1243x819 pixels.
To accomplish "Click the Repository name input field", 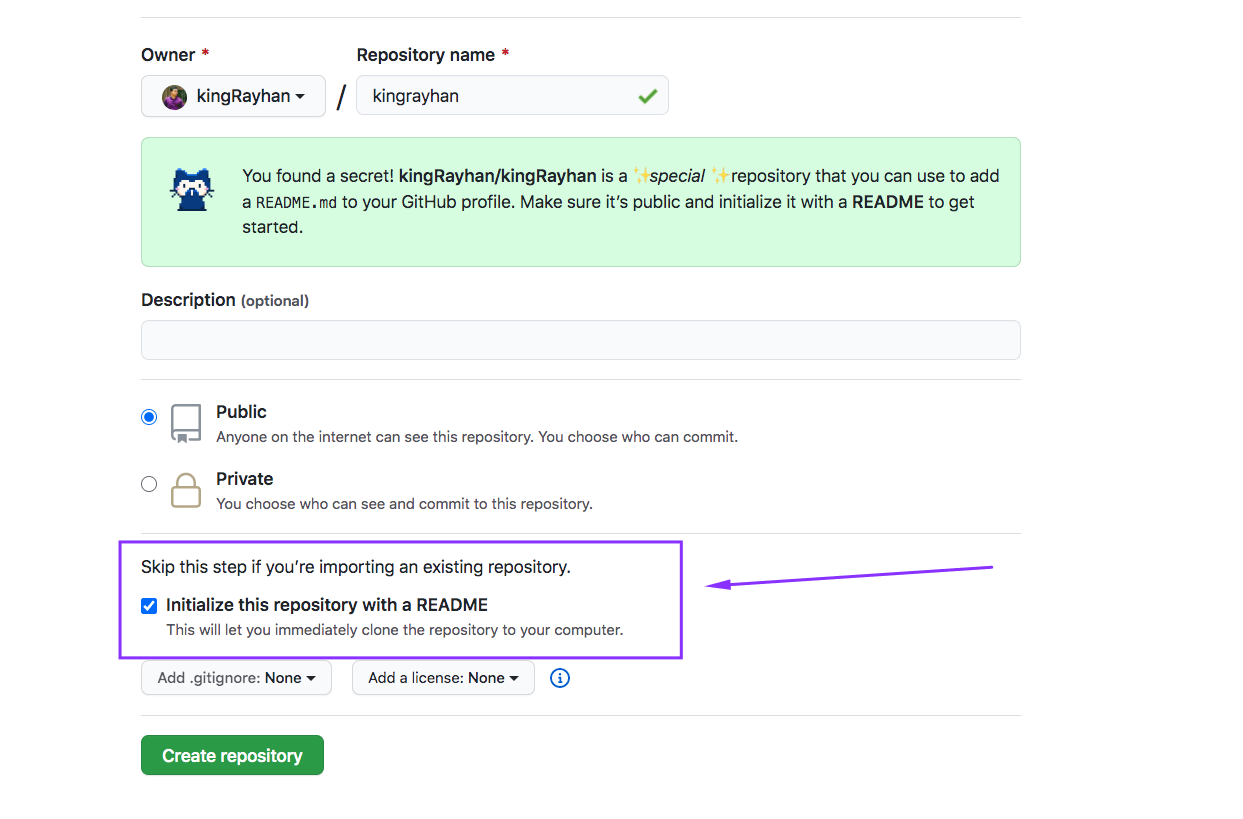I will click(x=512, y=96).
